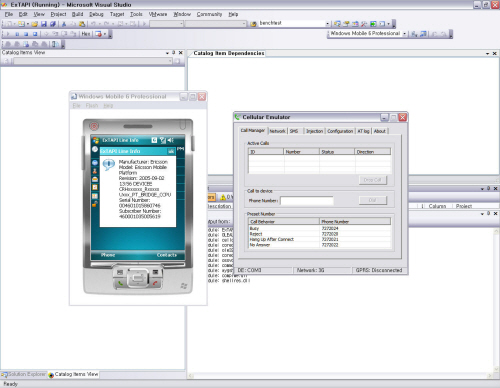This screenshot has width=500, height=388.
Task: Open the File menu
Action: tap(9, 14)
